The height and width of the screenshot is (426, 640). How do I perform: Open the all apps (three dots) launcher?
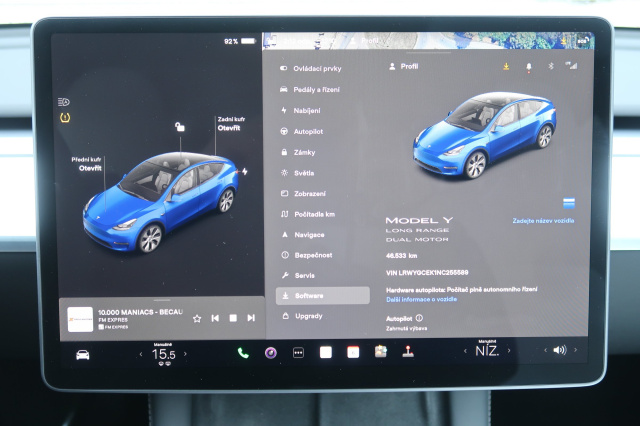tap(298, 353)
